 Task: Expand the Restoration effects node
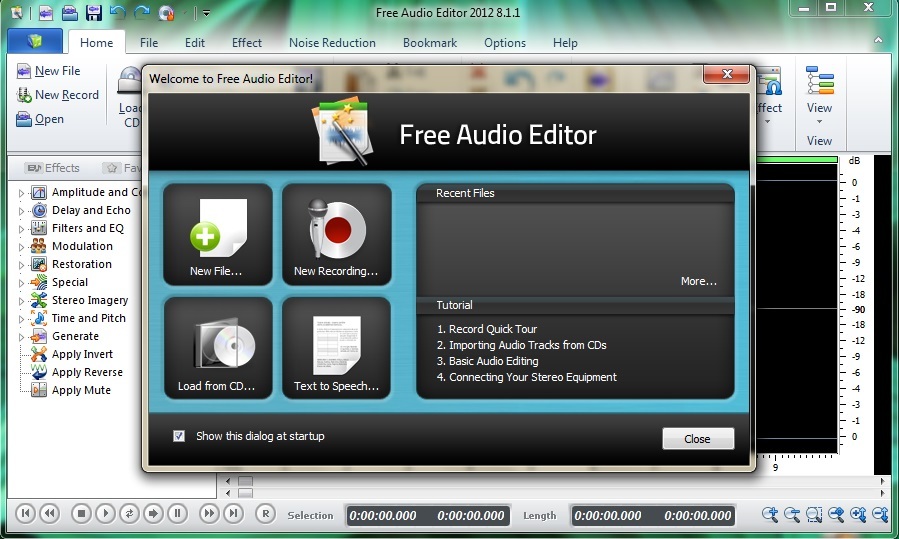coord(21,265)
